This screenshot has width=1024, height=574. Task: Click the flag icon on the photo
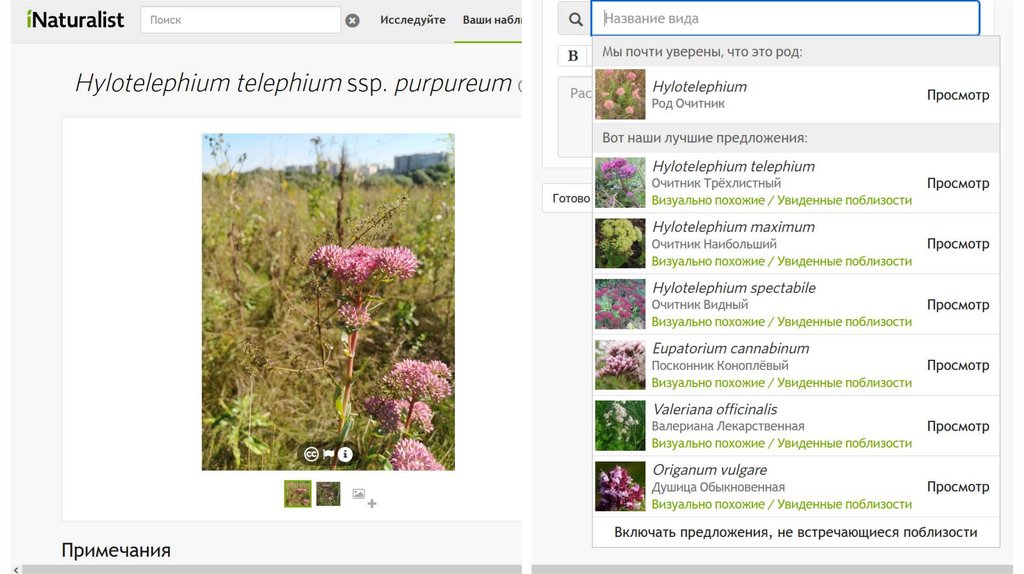(x=328, y=454)
